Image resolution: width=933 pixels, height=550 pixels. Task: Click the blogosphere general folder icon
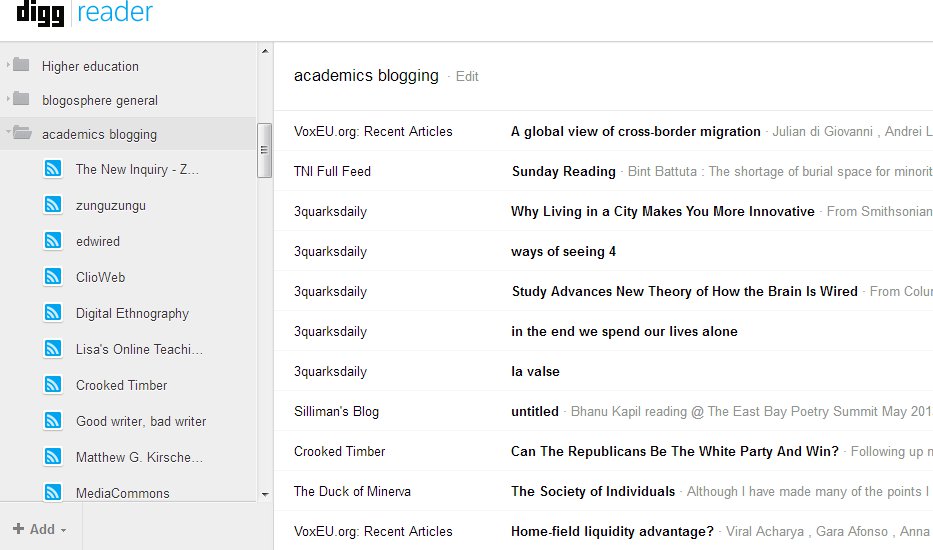coord(21,98)
